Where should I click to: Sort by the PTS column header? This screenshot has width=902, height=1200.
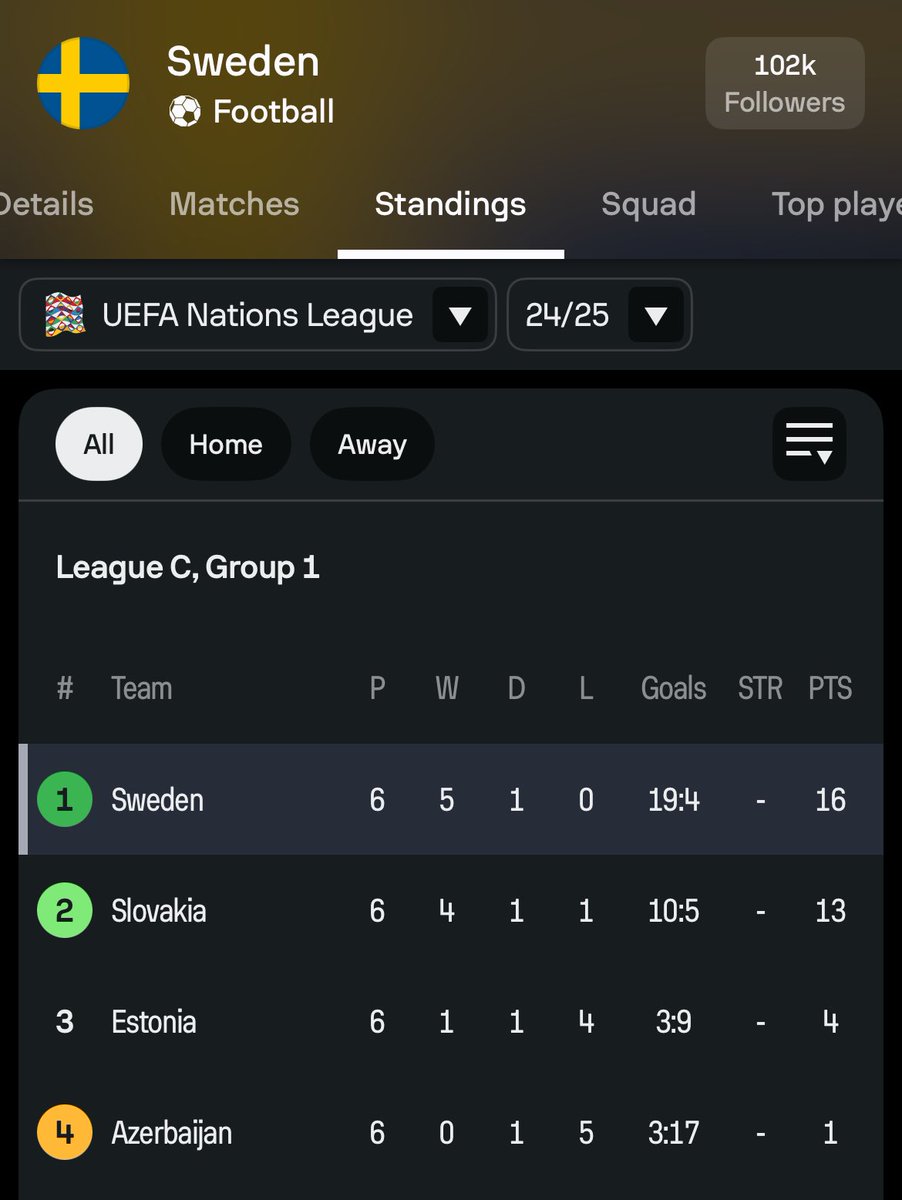[830, 688]
